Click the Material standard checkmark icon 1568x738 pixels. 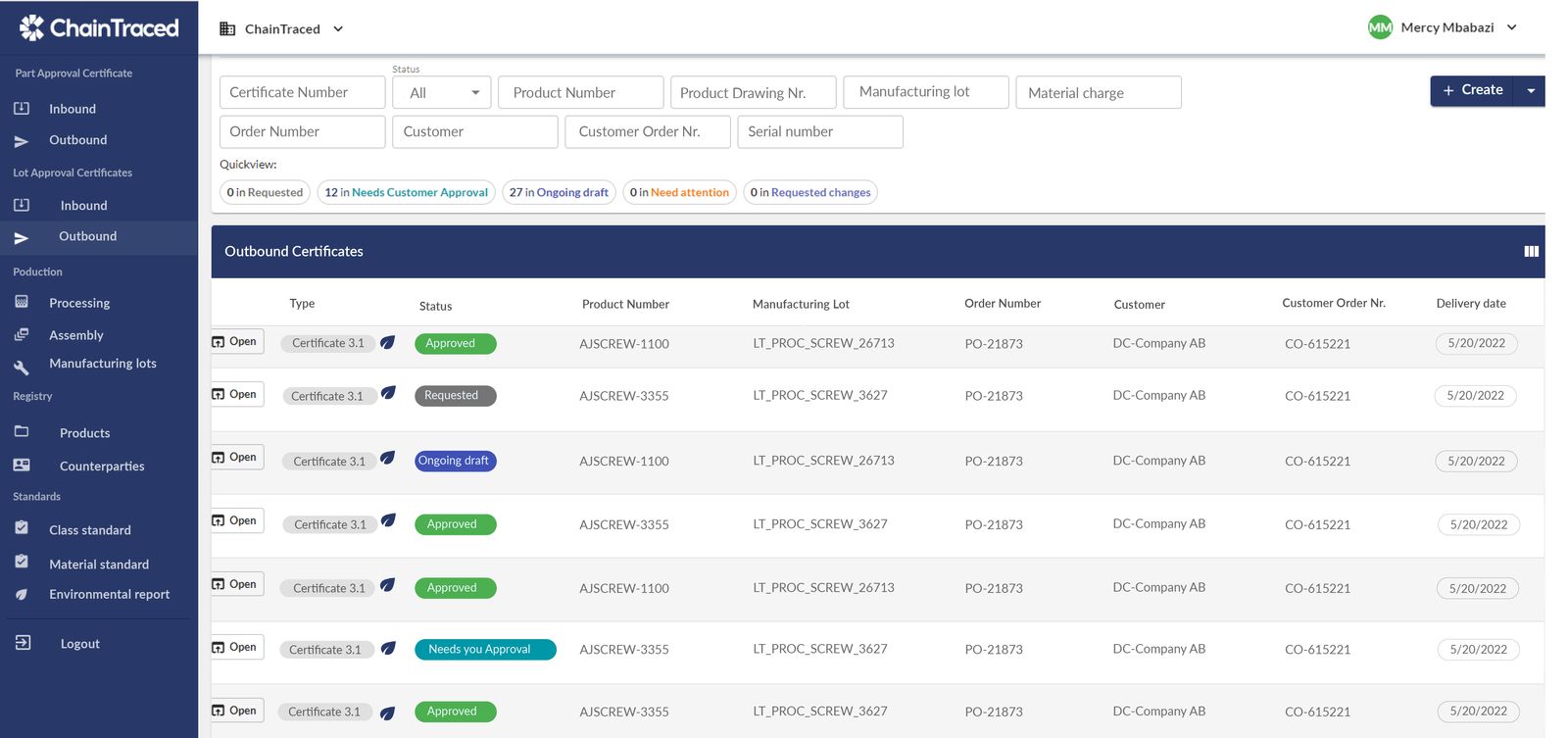22,562
